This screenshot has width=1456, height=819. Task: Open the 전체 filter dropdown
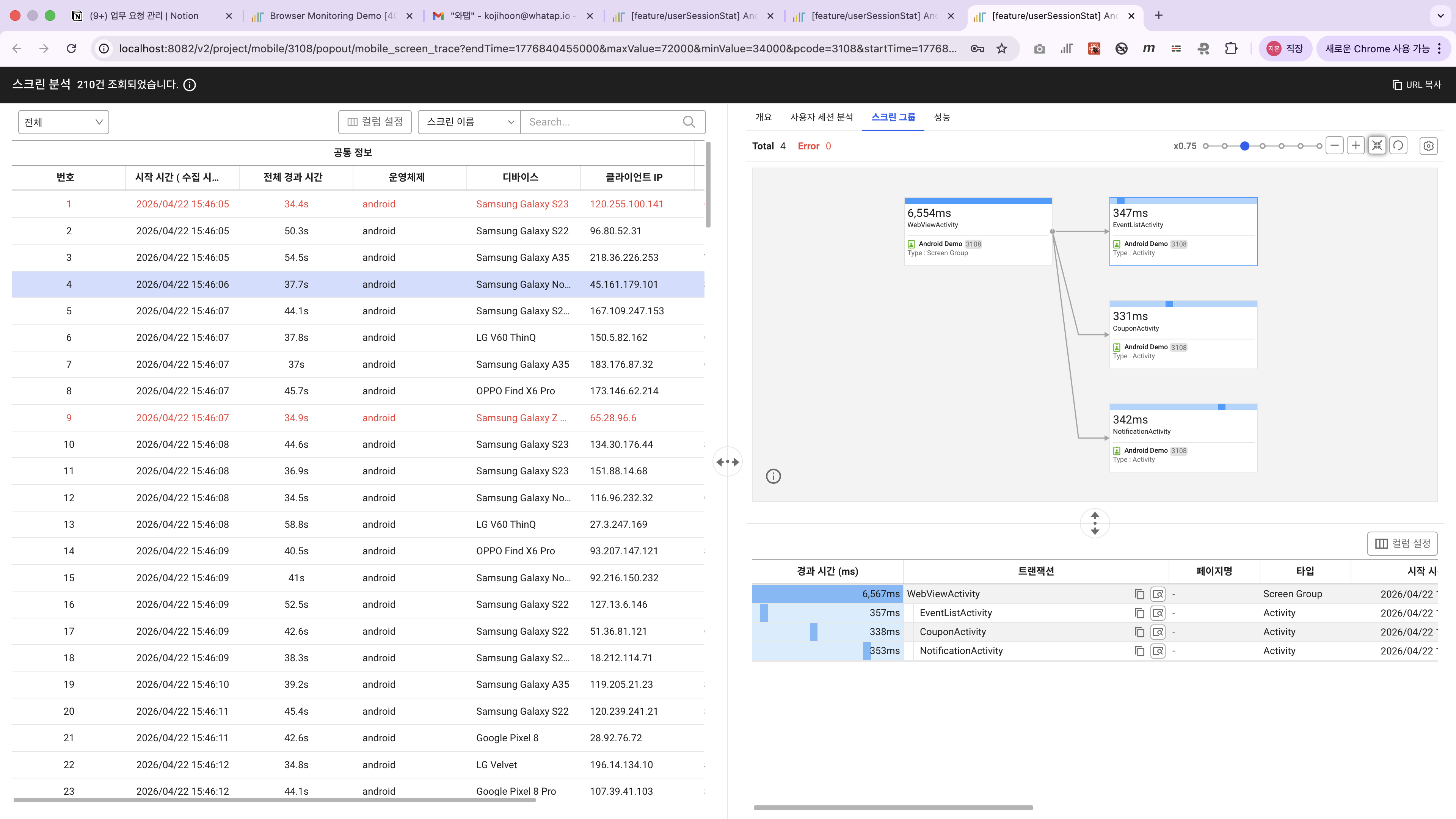click(63, 122)
